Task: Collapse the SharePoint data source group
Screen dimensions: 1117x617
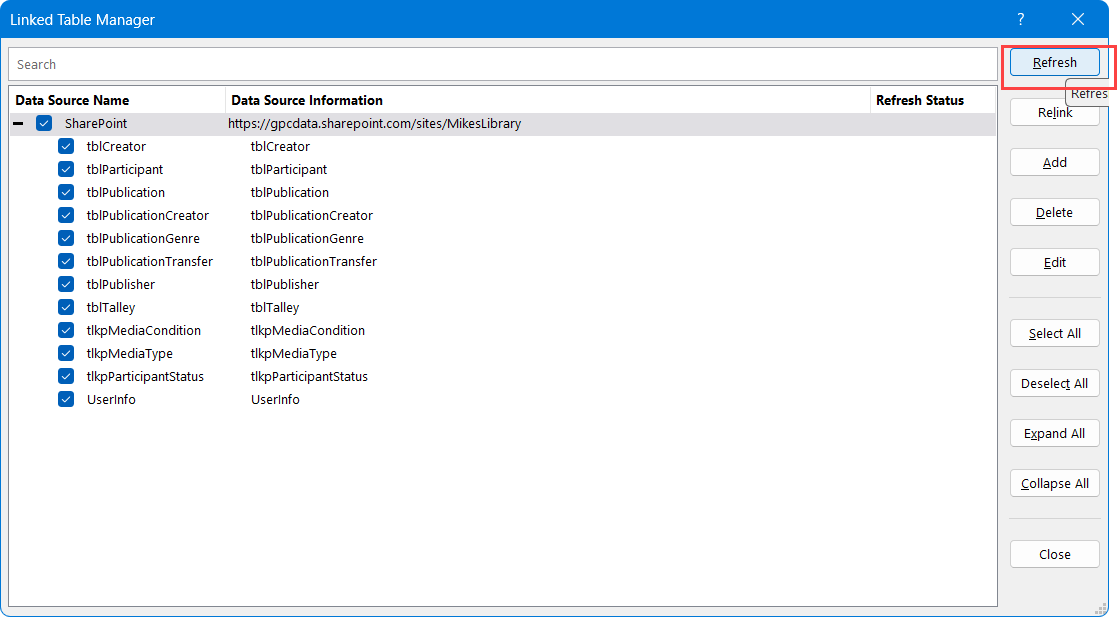Action: pos(19,123)
